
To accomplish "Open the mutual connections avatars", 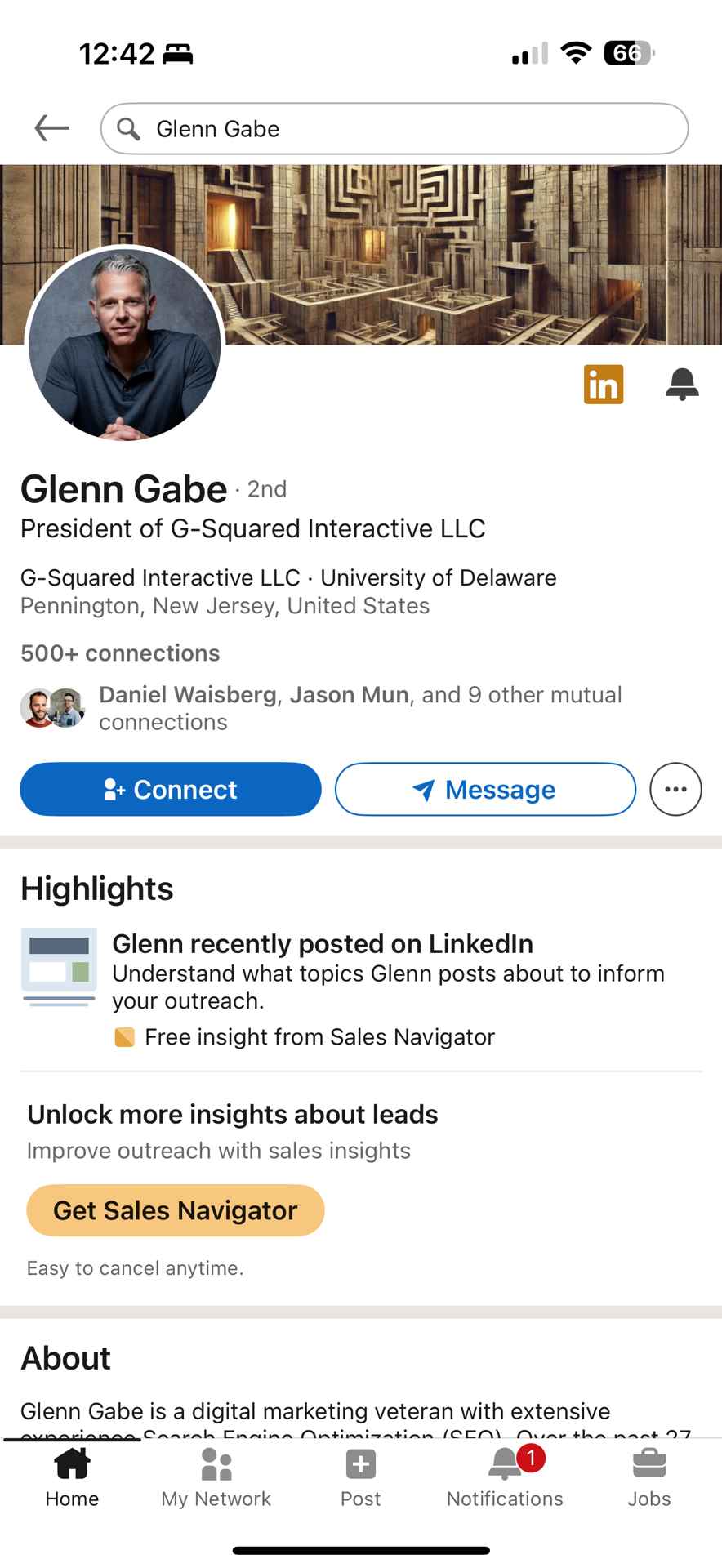I will 53,708.
